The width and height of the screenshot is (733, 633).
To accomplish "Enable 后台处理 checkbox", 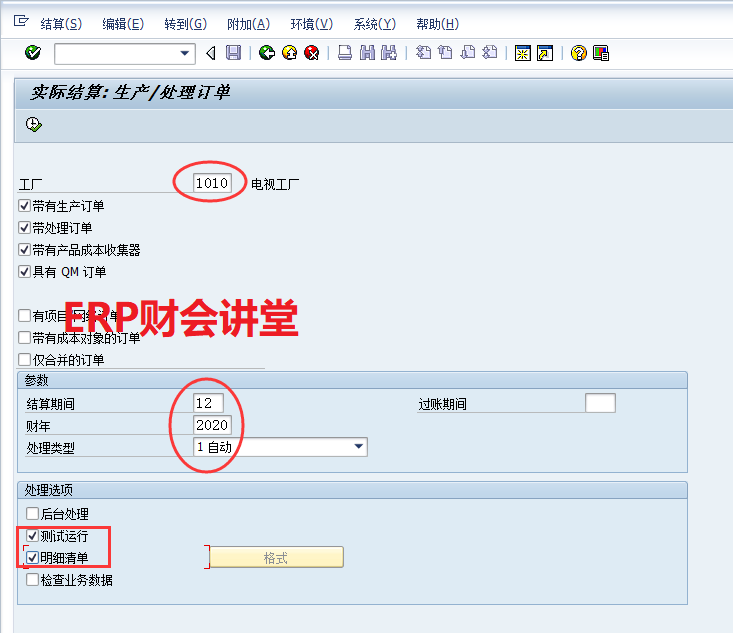I will 32,514.
